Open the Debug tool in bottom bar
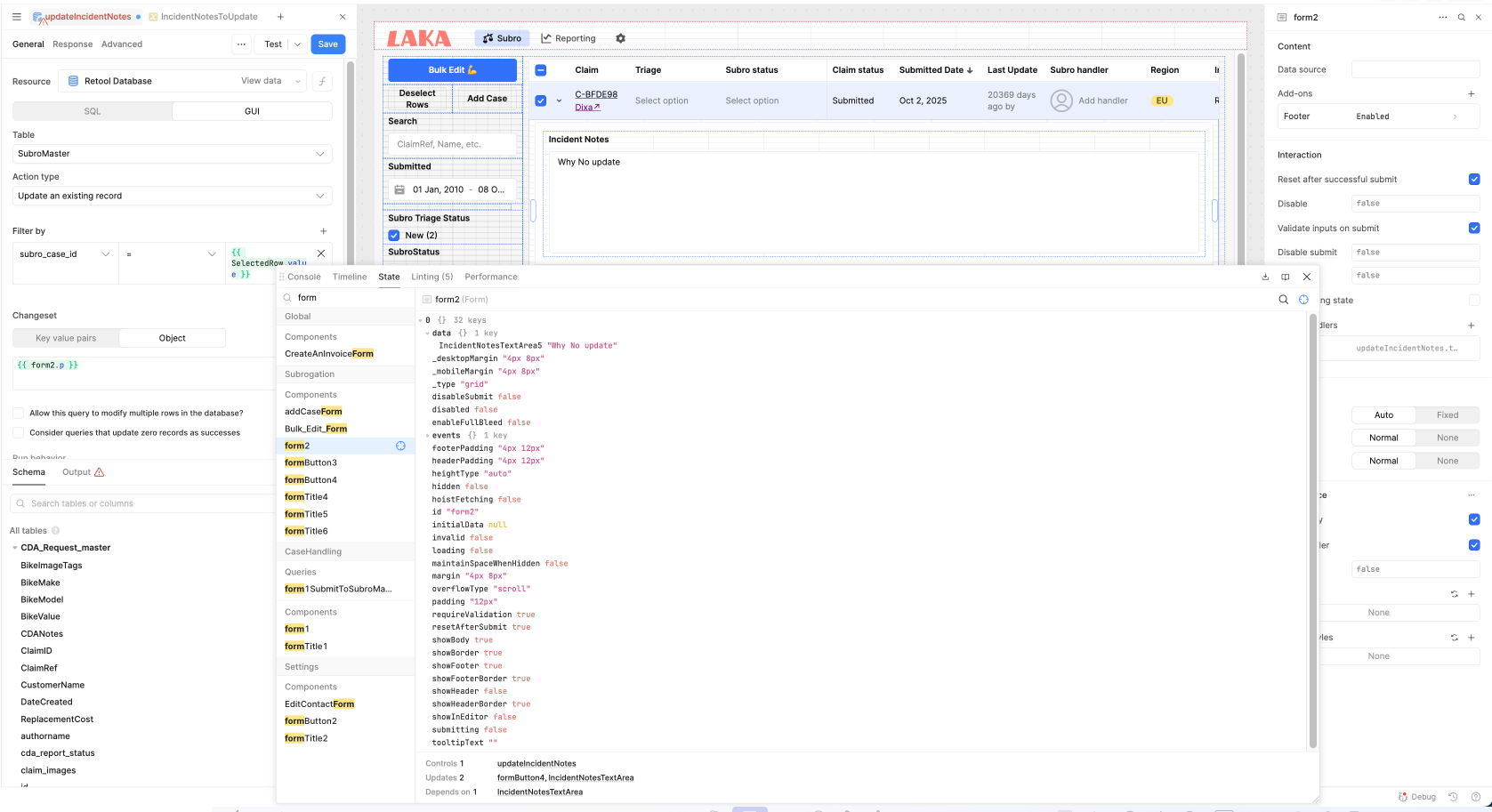Screen dimensions: 1492x812 click(1417, 797)
